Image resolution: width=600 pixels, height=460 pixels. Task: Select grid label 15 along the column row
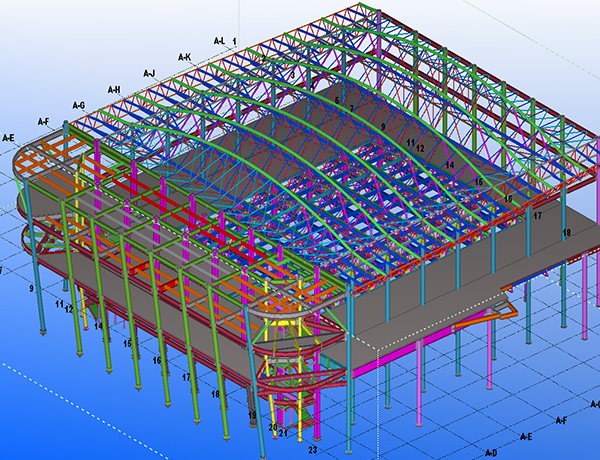127,343
